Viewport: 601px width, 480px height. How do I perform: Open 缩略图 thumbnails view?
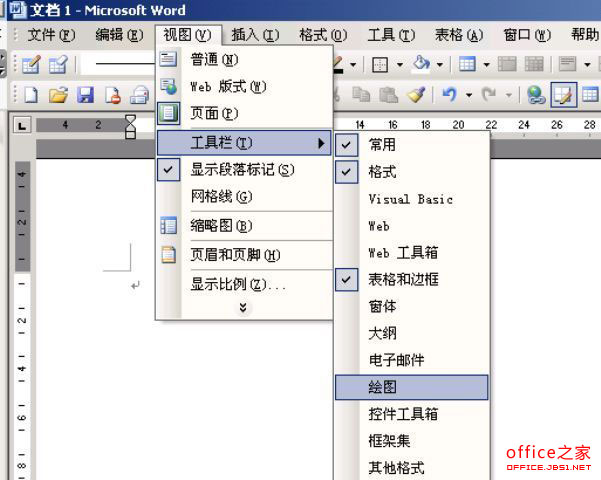(x=244, y=226)
